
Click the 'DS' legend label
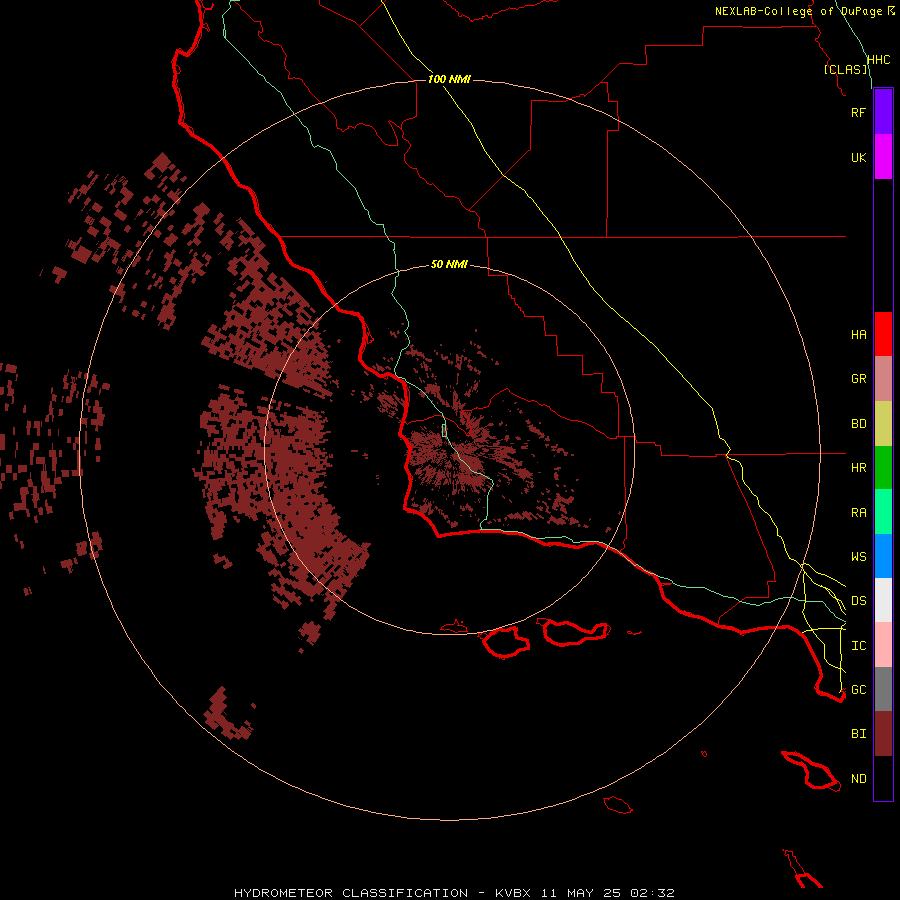point(858,601)
